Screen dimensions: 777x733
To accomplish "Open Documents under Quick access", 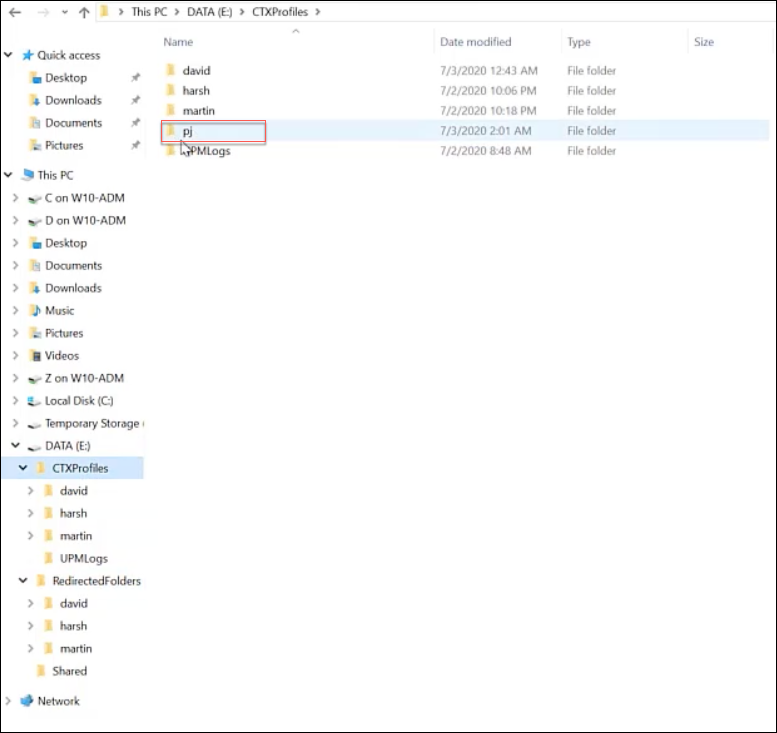I will (73, 123).
